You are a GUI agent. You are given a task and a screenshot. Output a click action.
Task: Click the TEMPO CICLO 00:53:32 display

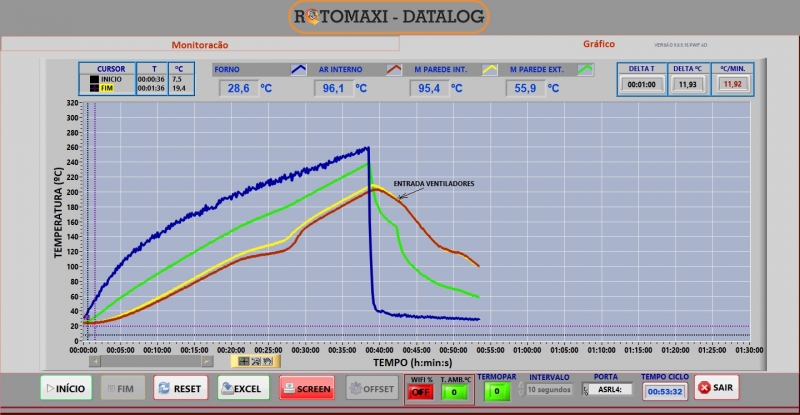(x=665, y=392)
